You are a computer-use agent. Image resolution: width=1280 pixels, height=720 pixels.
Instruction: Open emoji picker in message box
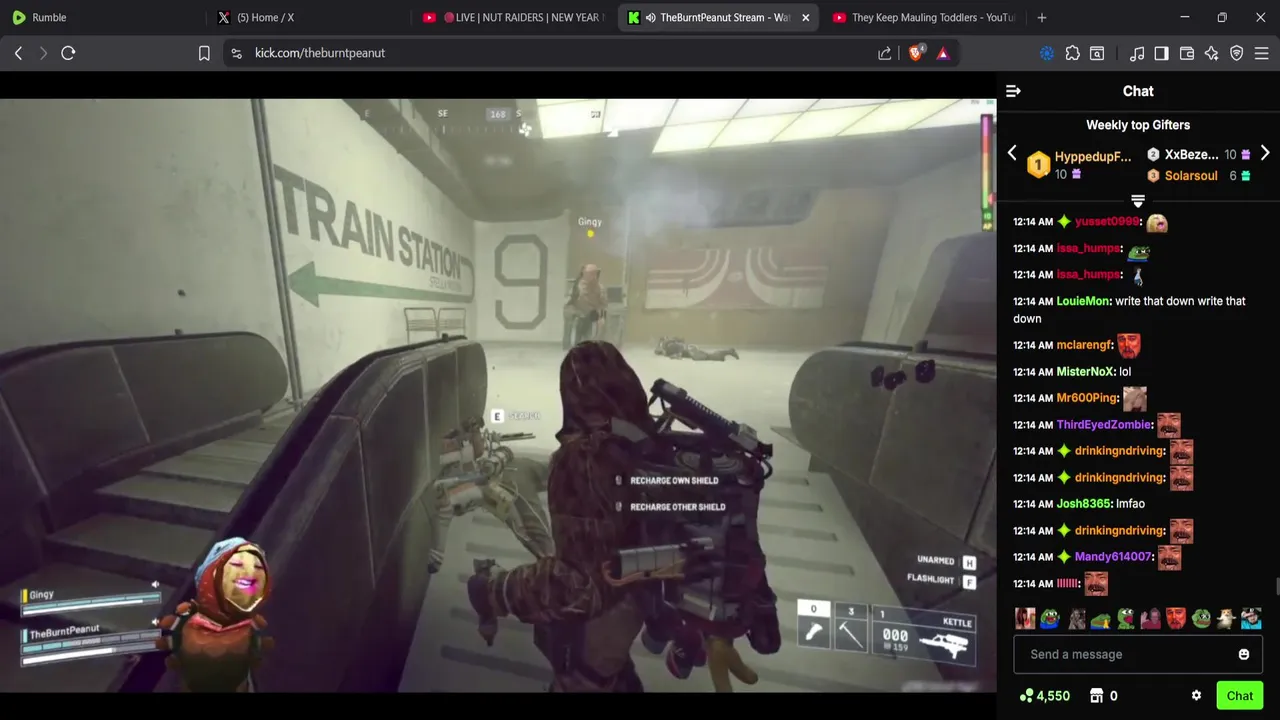[1244, 654]
